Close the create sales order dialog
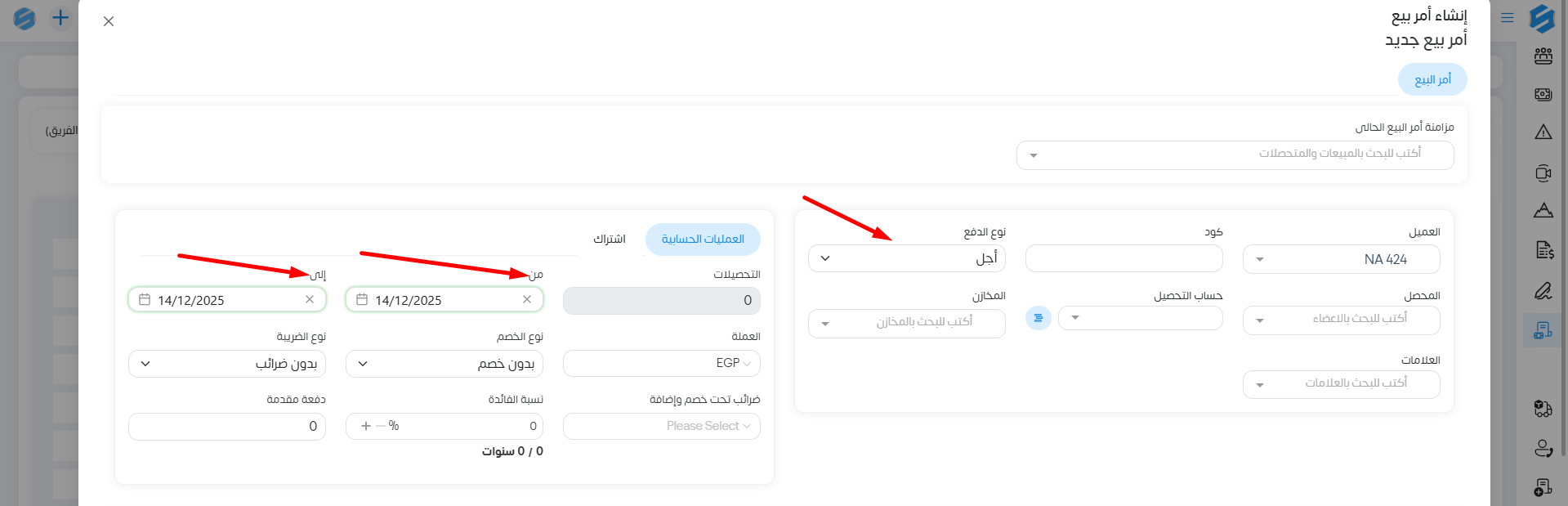This screenshot has height=506, width=1568. tap(109, 21)
